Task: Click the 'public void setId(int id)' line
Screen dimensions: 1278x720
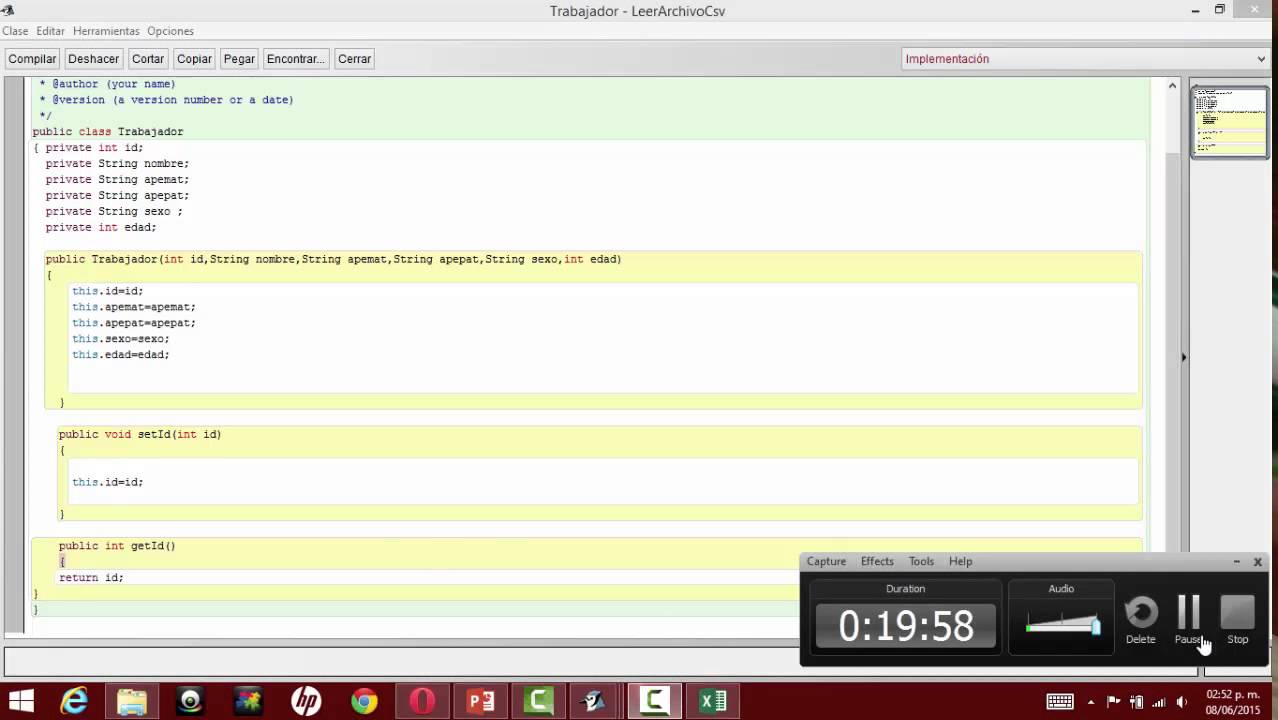Action: pos(140,434)
